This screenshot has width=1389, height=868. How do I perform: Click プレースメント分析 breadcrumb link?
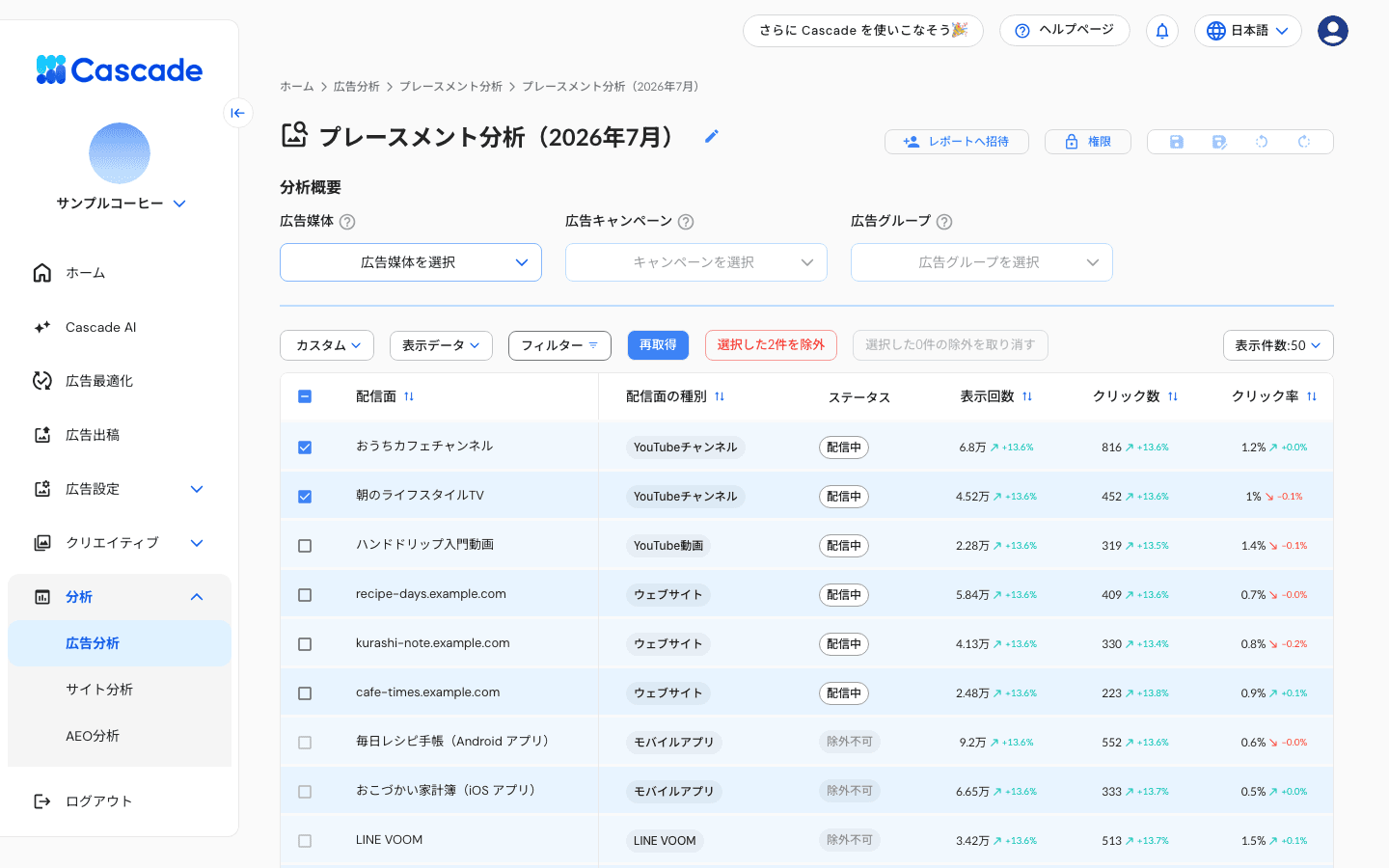click(x=450, y=87)
